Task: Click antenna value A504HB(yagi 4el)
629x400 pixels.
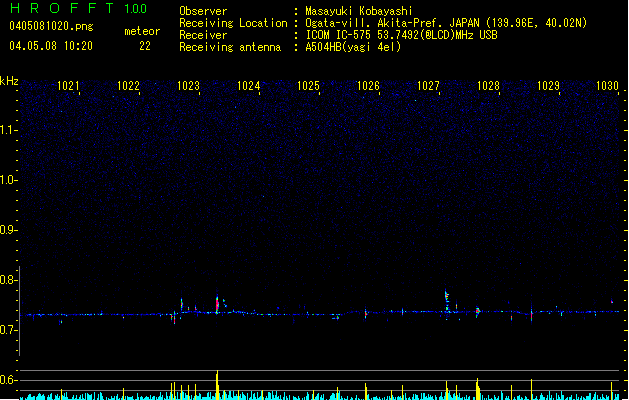Action: tap(353, 47)
